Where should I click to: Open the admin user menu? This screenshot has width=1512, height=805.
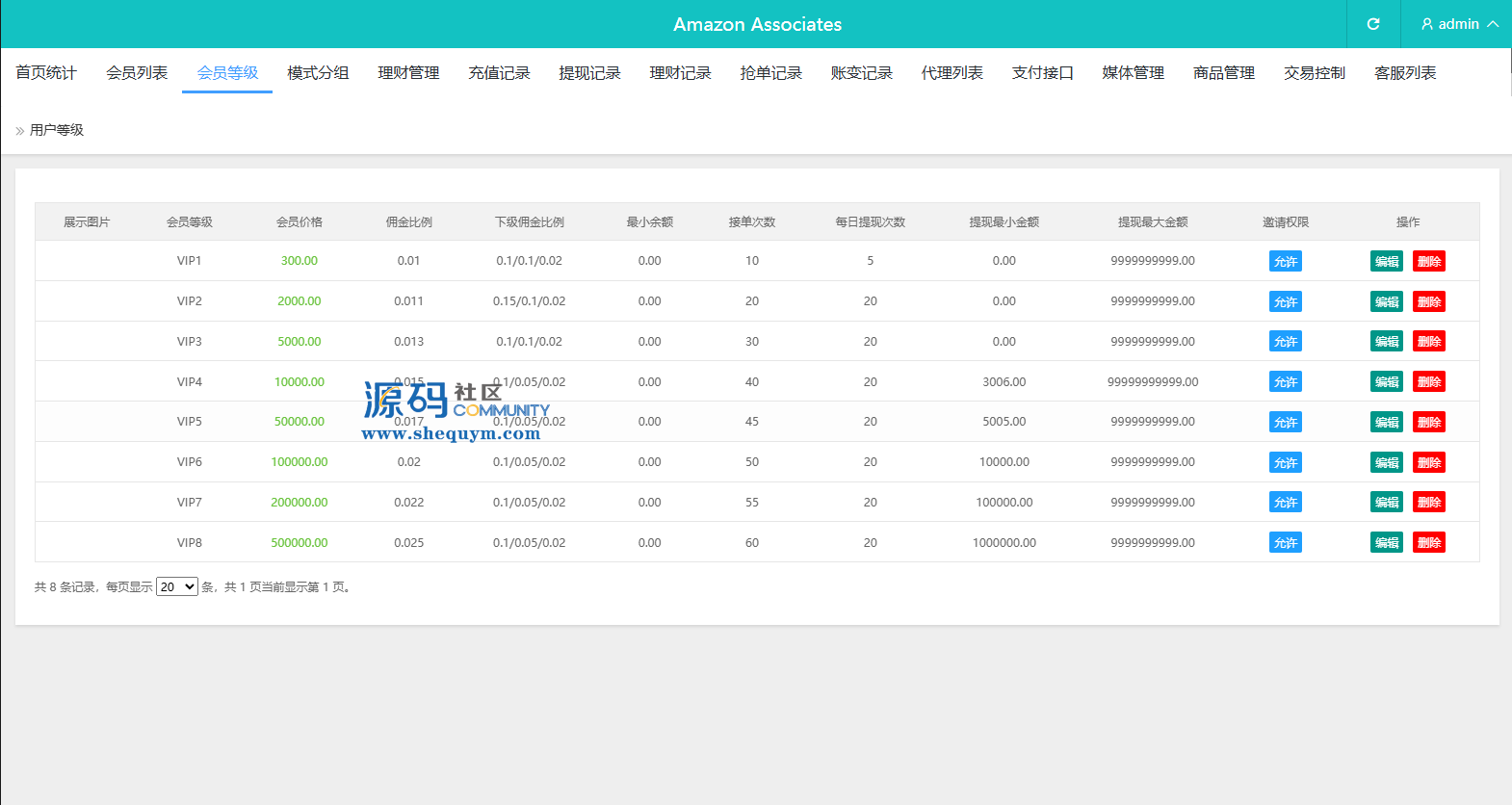(x=1459, y=24)
